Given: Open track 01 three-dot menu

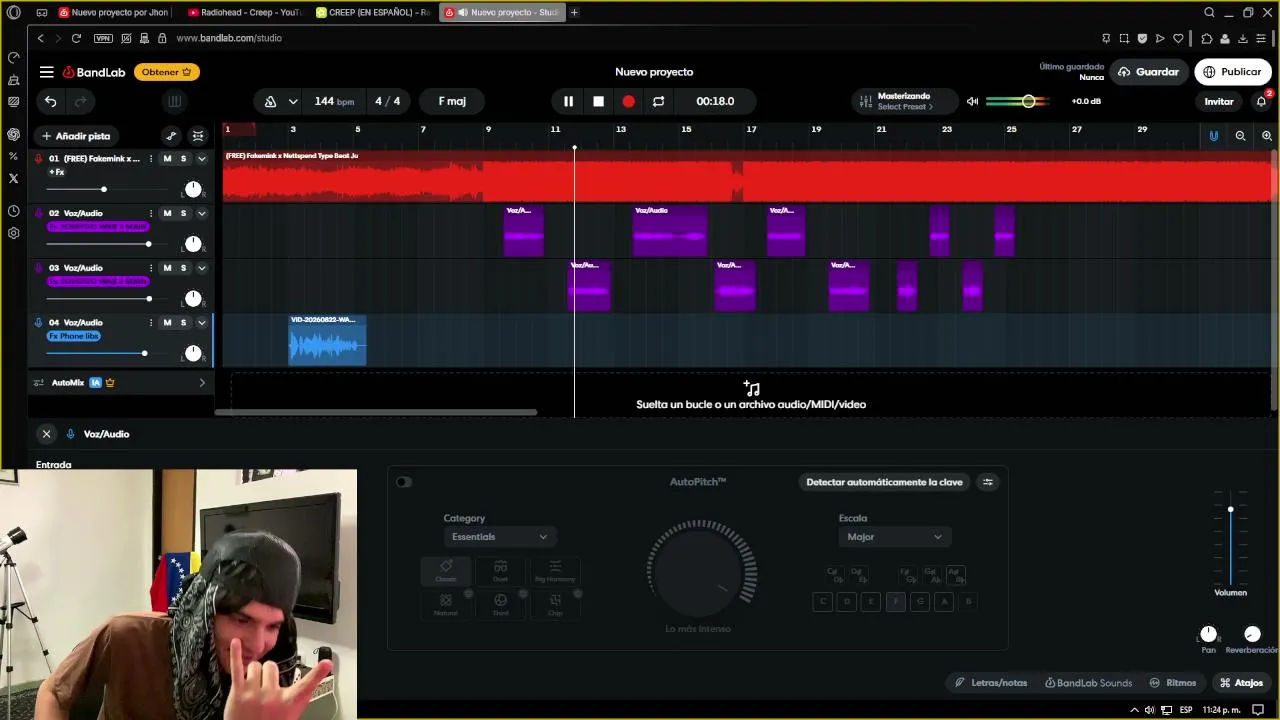Looking at the screenshot, I should 151,159.
